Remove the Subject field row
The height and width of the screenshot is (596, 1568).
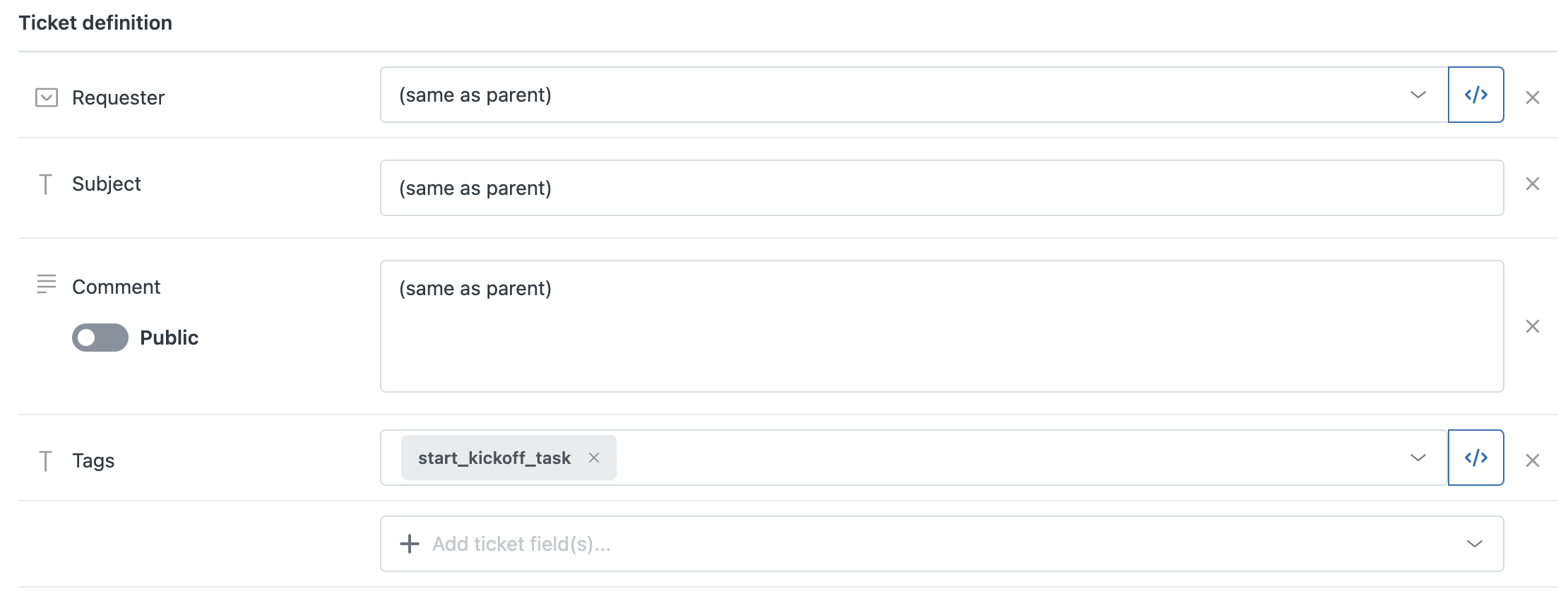[1532, 184]
